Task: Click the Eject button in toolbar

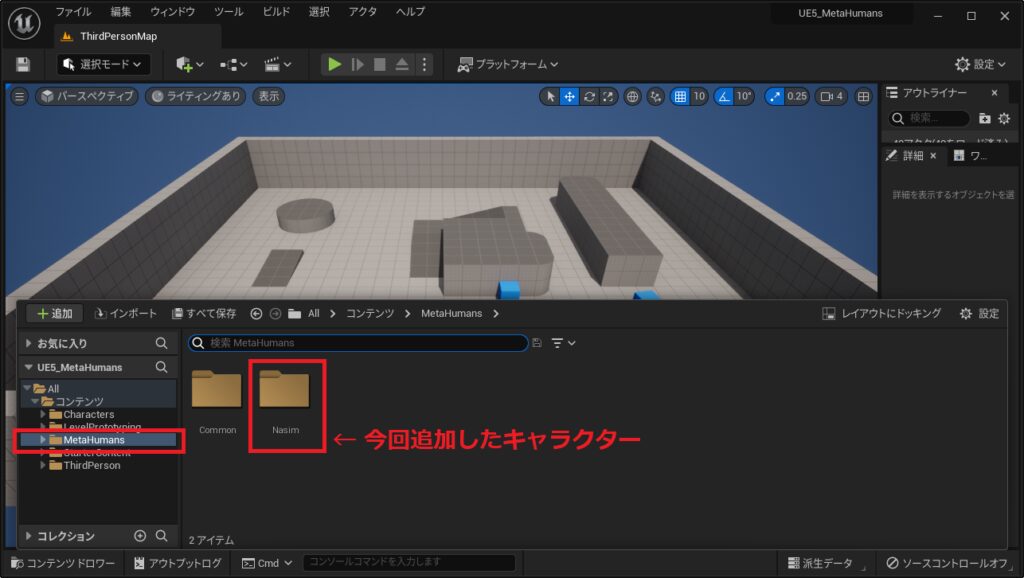Action: (402, 64)
